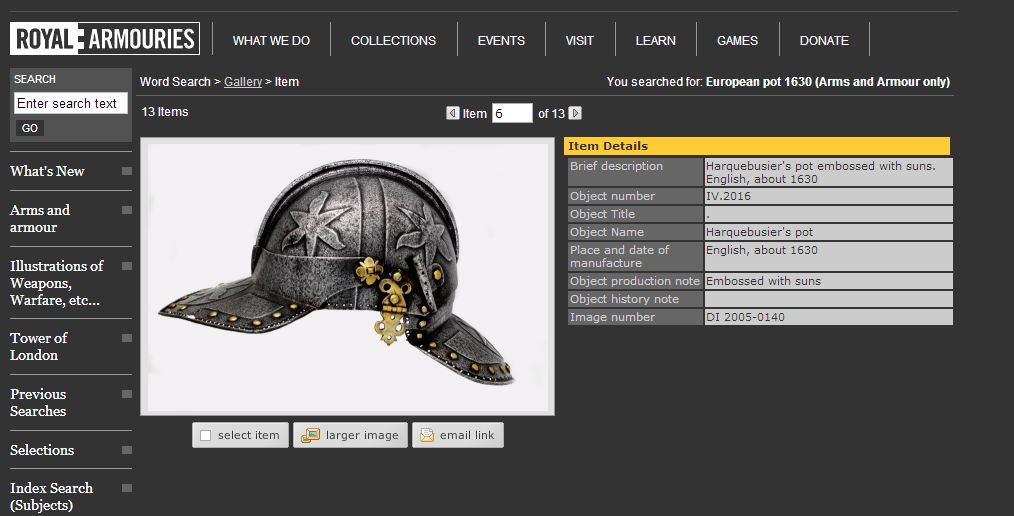The width and height of the screenshot is (1014, 516).
Task: Open the WHAT WE DO menu
Action: point(271,41)
